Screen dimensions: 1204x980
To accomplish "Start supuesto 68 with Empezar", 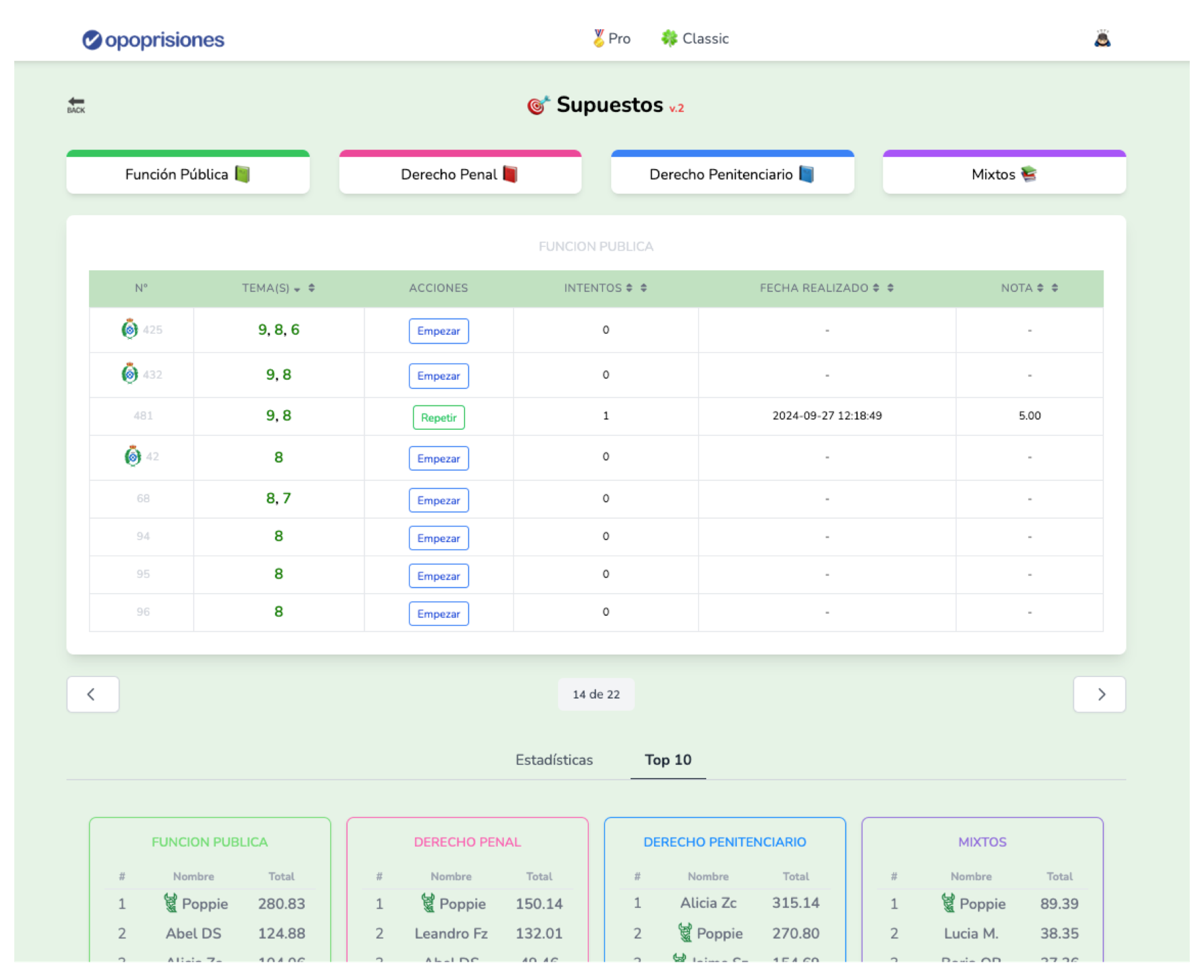I will click(439, 501).
